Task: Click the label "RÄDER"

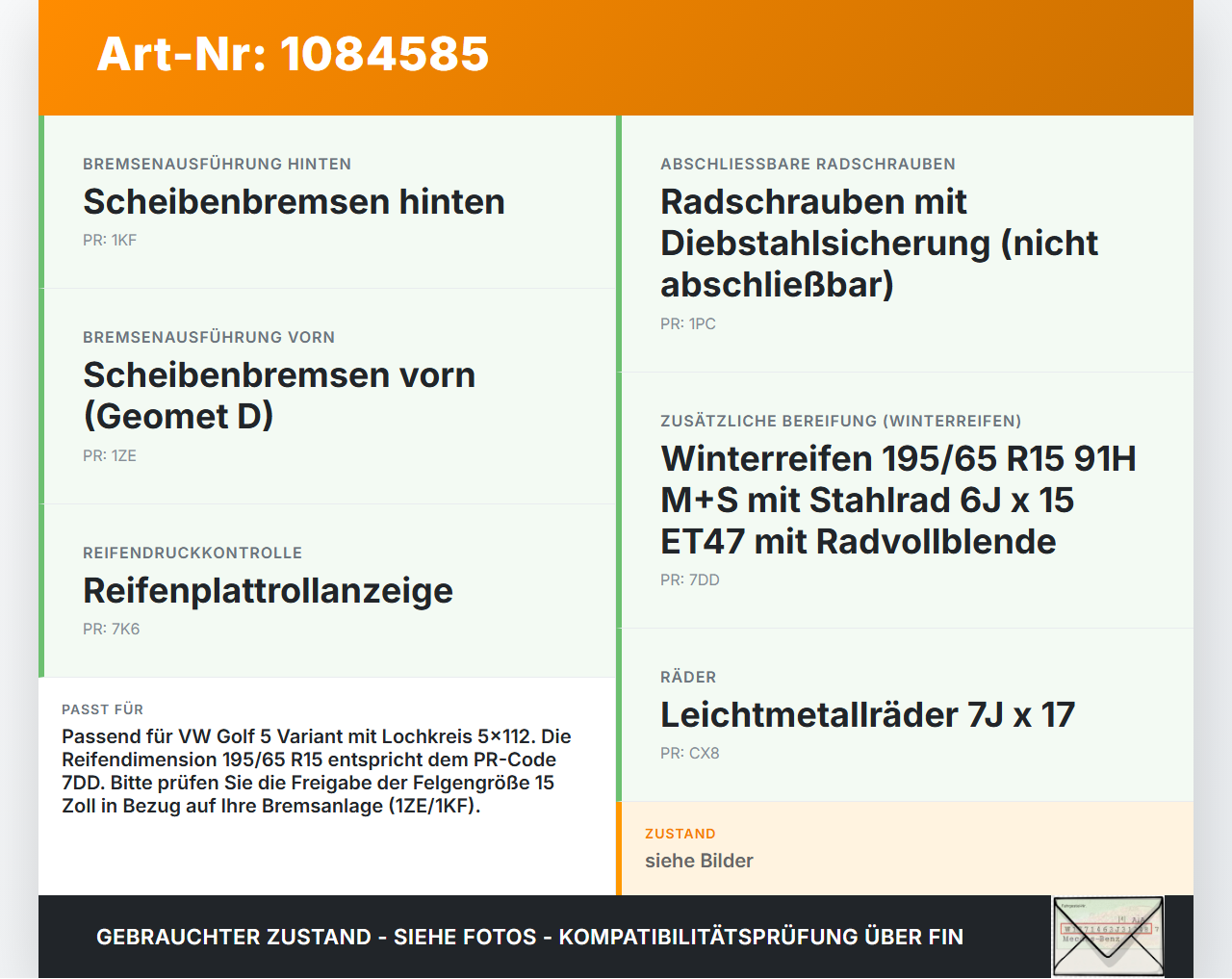Action: pos(688,677)
